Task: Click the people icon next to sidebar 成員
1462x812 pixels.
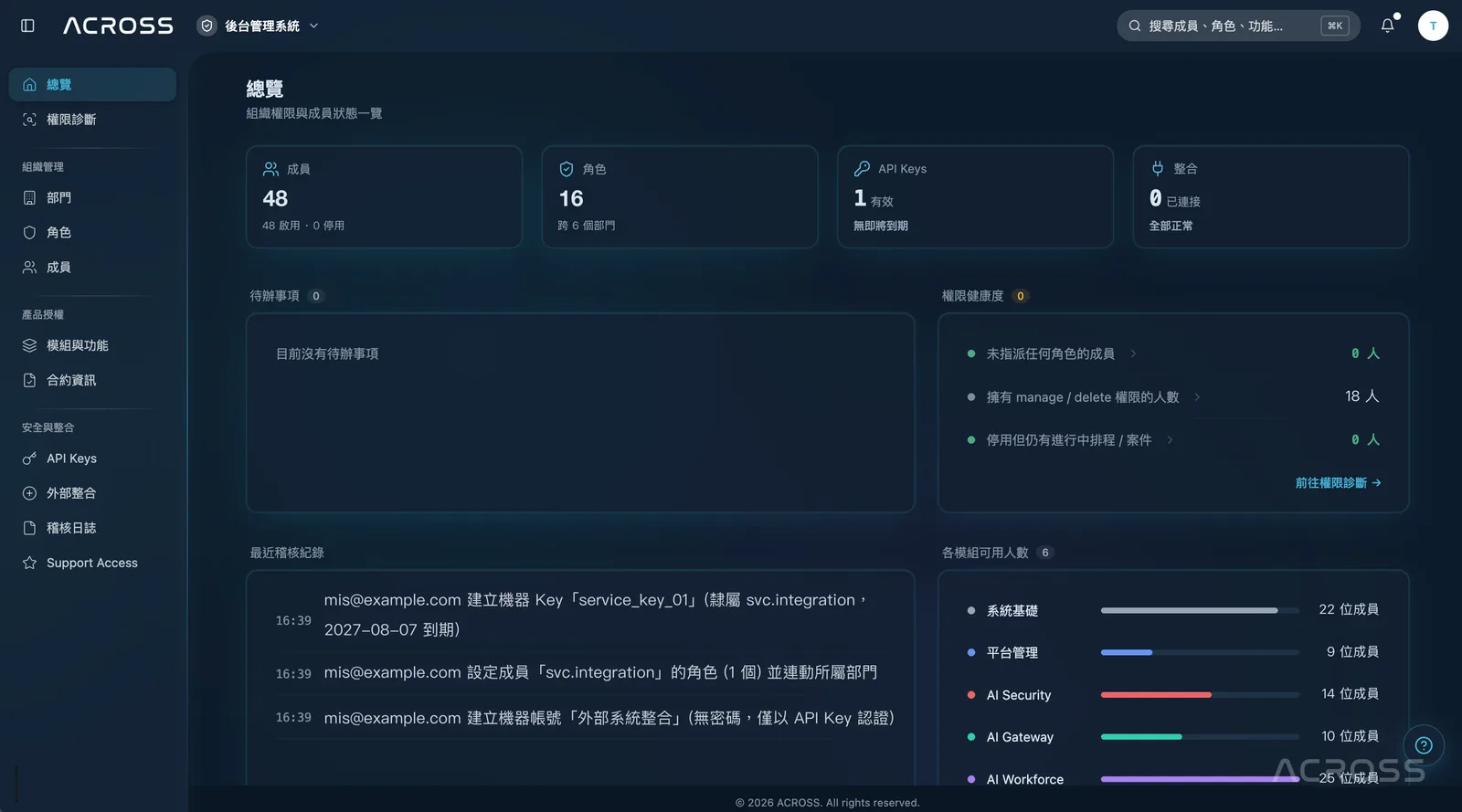Action: tap(29, 267)
